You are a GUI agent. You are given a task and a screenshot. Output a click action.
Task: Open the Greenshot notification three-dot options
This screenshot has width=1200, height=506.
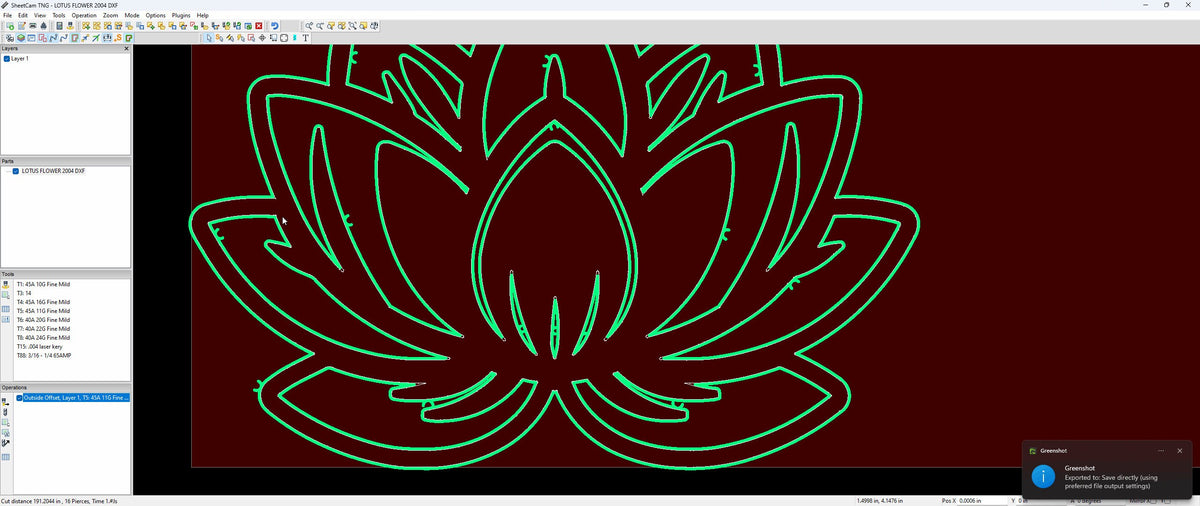coord(1161,451)
